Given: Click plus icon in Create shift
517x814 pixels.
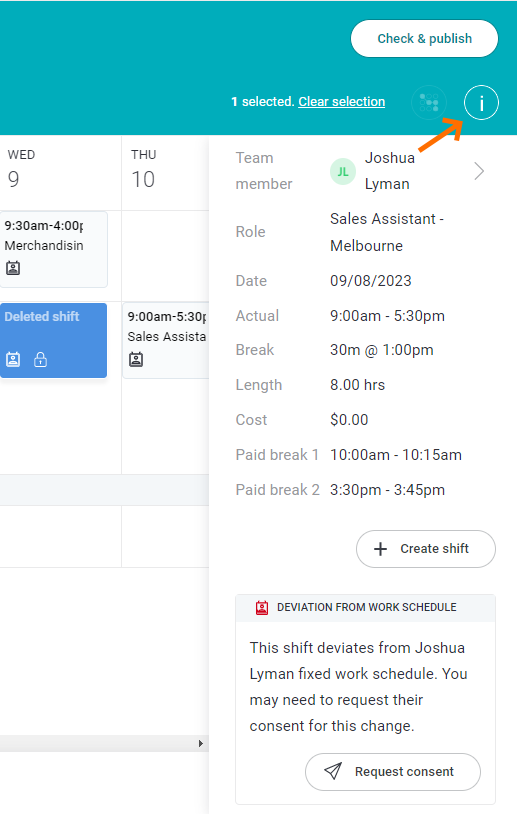Looking at the screenshot, I should (380, 549).
